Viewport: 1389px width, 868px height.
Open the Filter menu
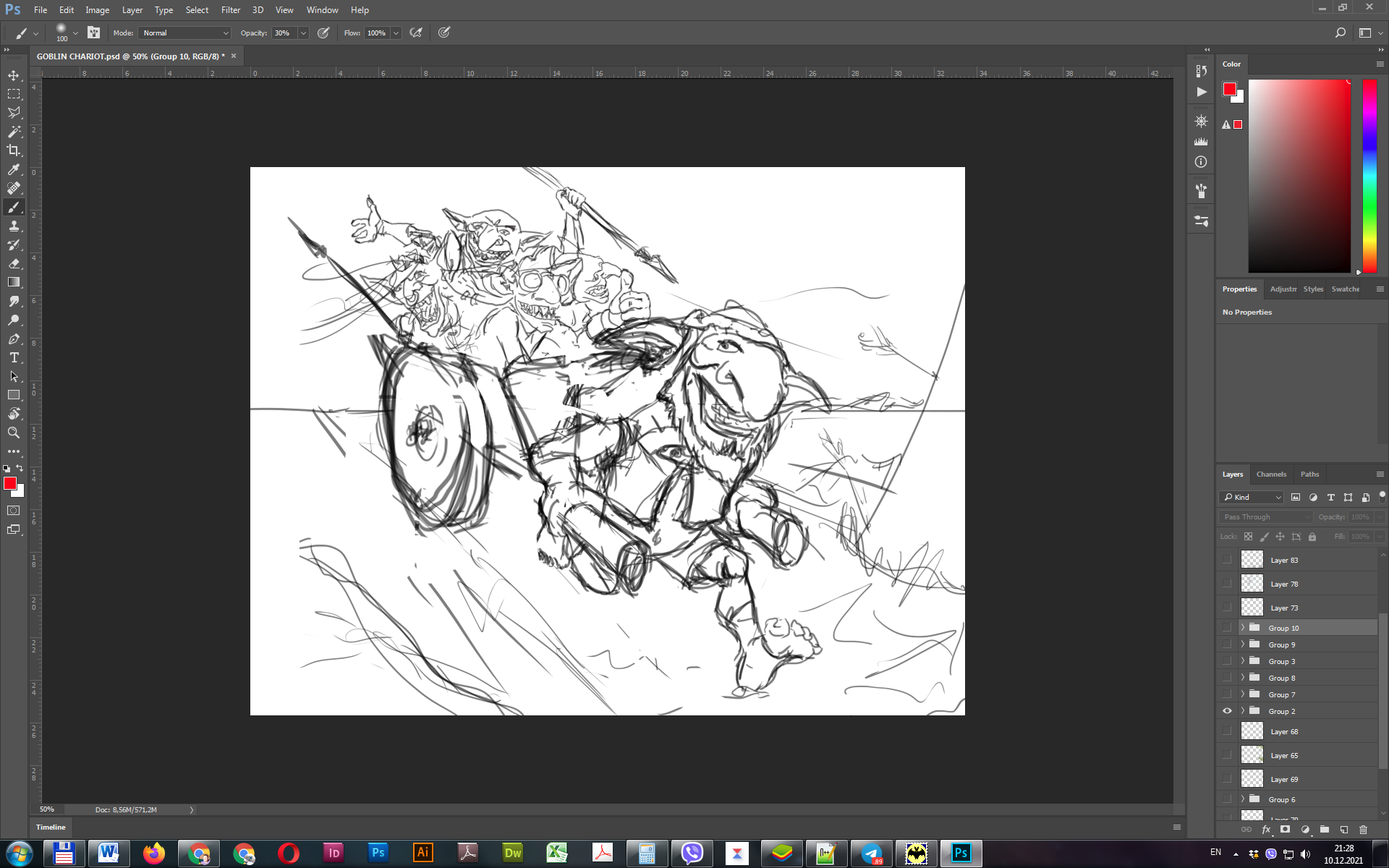231,10
